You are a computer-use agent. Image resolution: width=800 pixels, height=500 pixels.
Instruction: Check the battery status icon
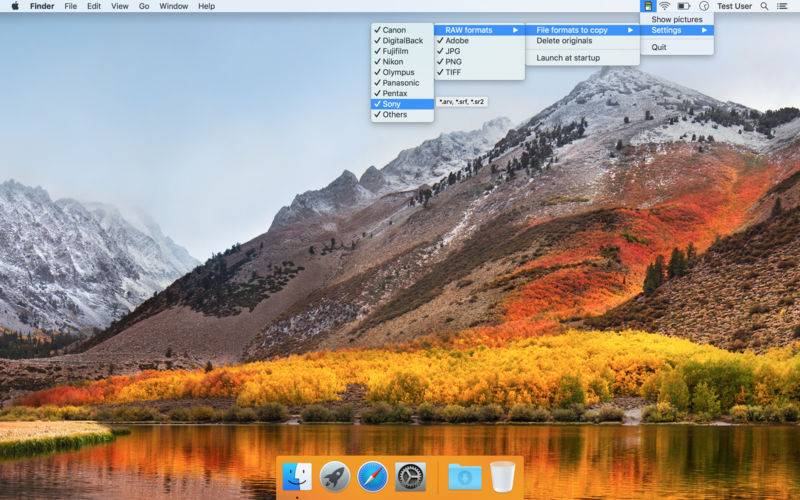pyautogui.click(x=684, y=6)
